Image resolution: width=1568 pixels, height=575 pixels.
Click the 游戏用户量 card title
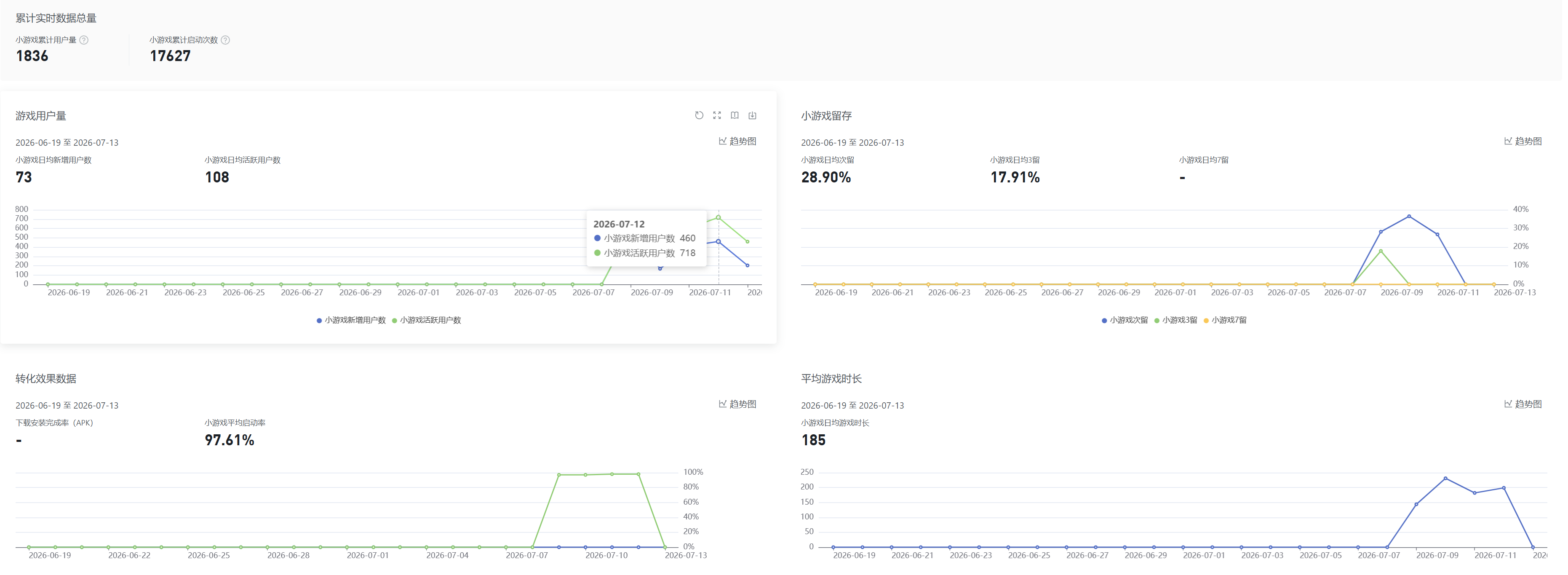click(41, 116)
